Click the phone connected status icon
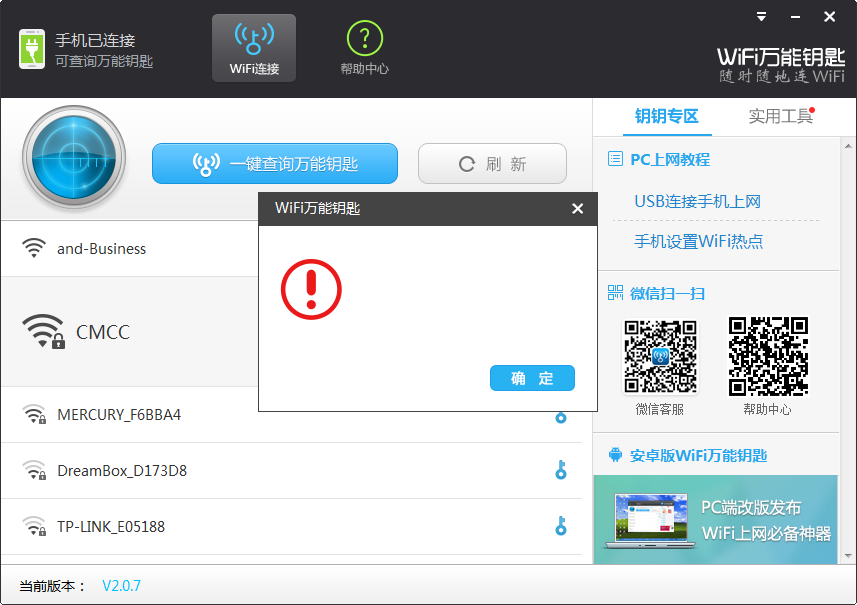Viewport: 857px width, 605px height. [x=32, y=49]
